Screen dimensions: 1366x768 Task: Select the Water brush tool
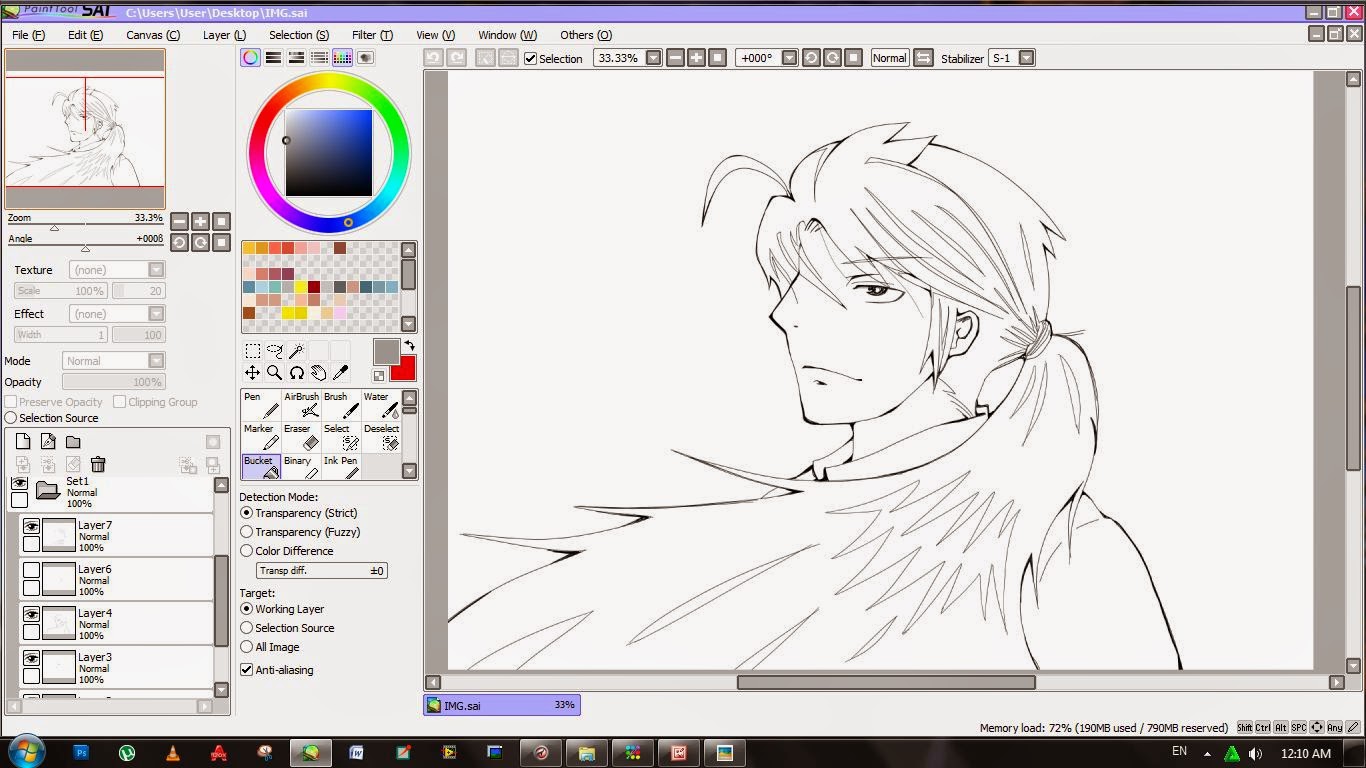(x=381, y=404)
